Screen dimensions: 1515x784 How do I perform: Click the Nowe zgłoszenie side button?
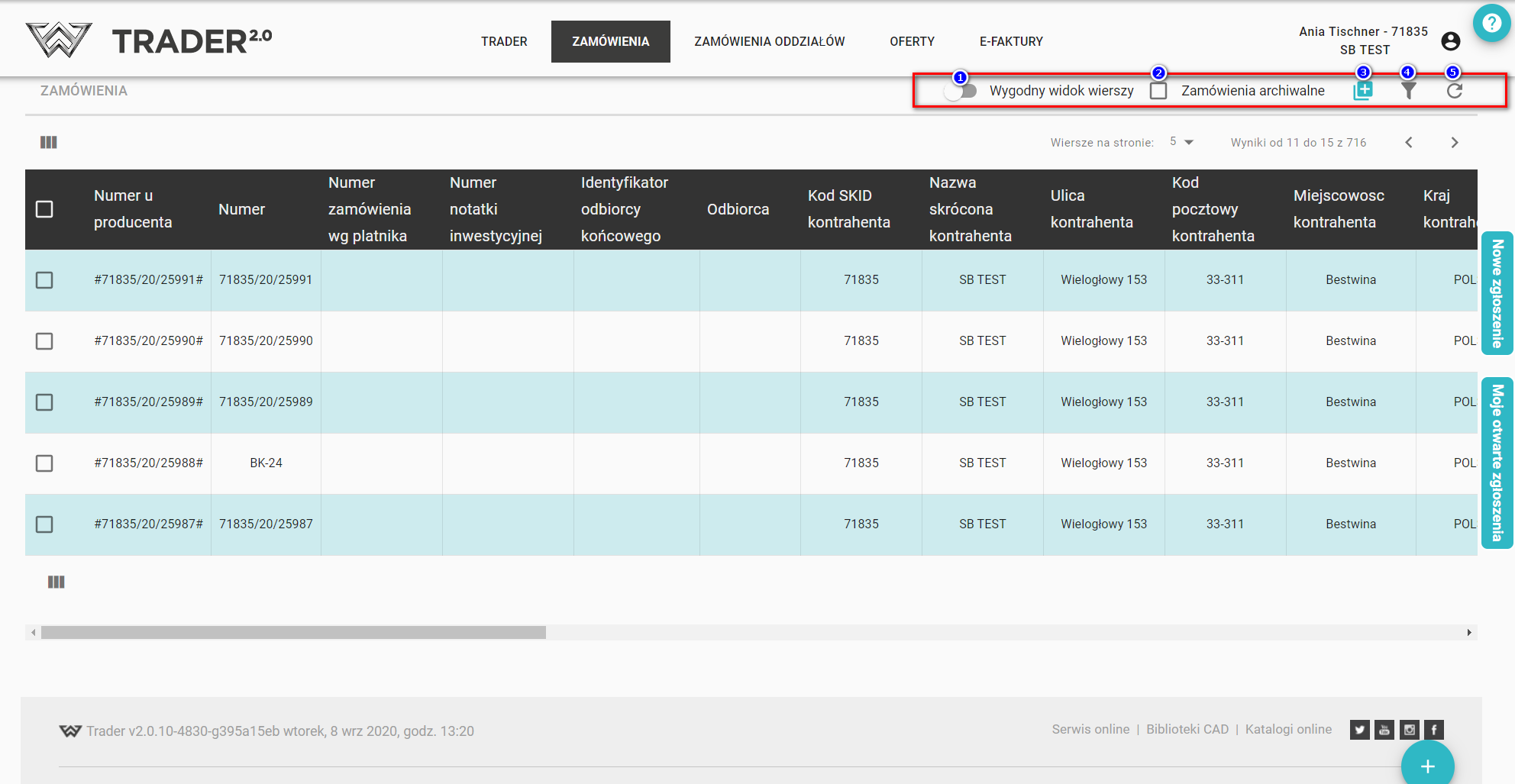(1497, 294)
